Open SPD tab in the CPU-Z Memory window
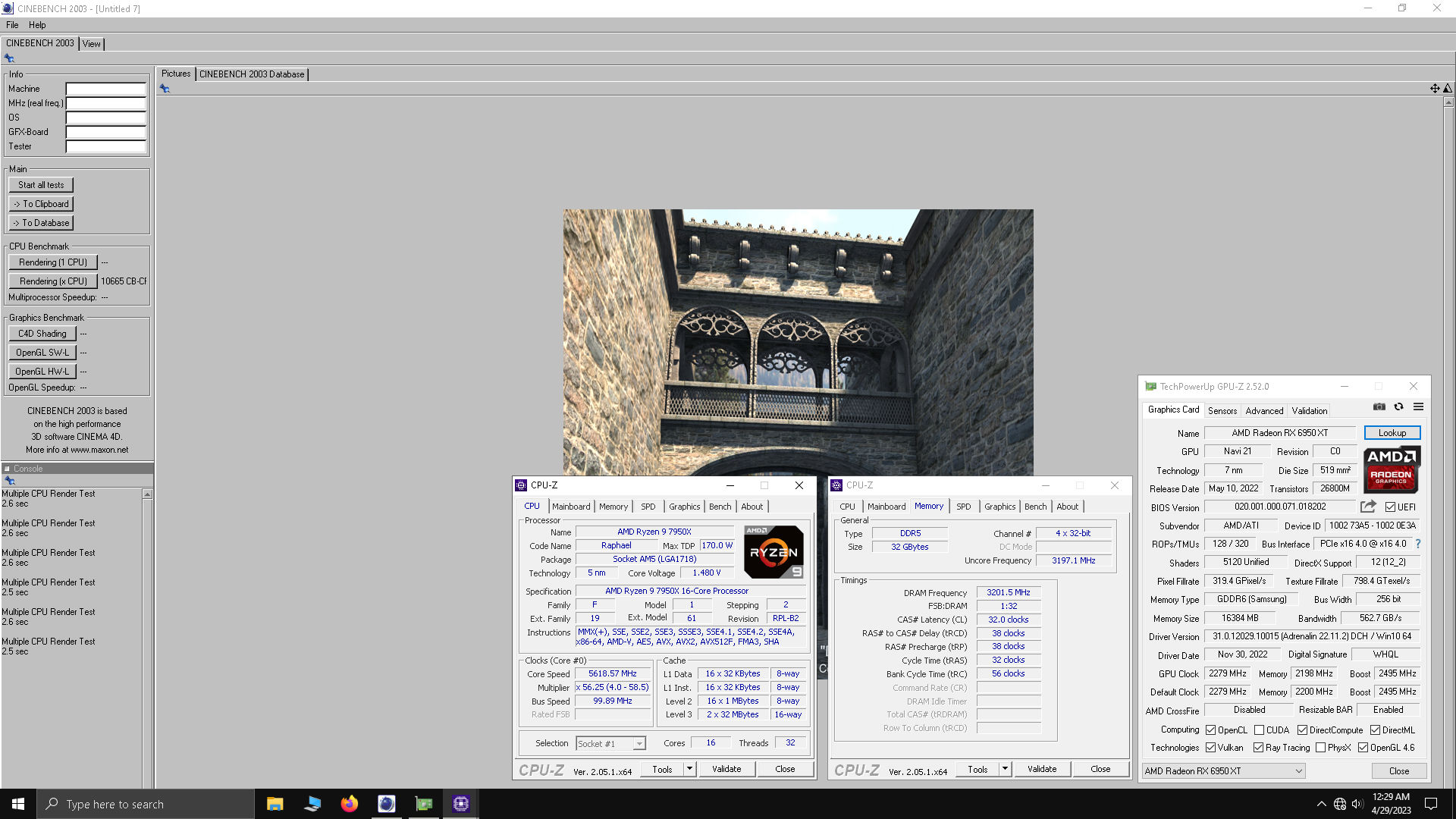Viewport: 1456px width, 819px height. coord(963,507)
